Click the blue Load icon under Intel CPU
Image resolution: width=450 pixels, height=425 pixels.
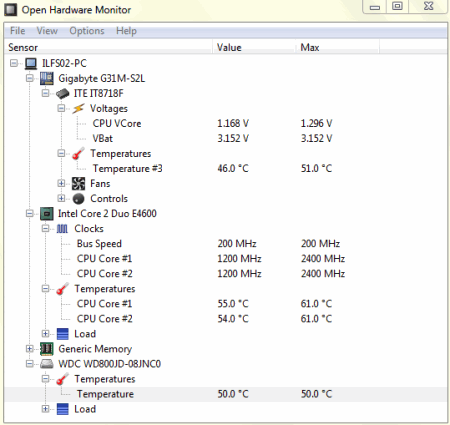(63, 334)
